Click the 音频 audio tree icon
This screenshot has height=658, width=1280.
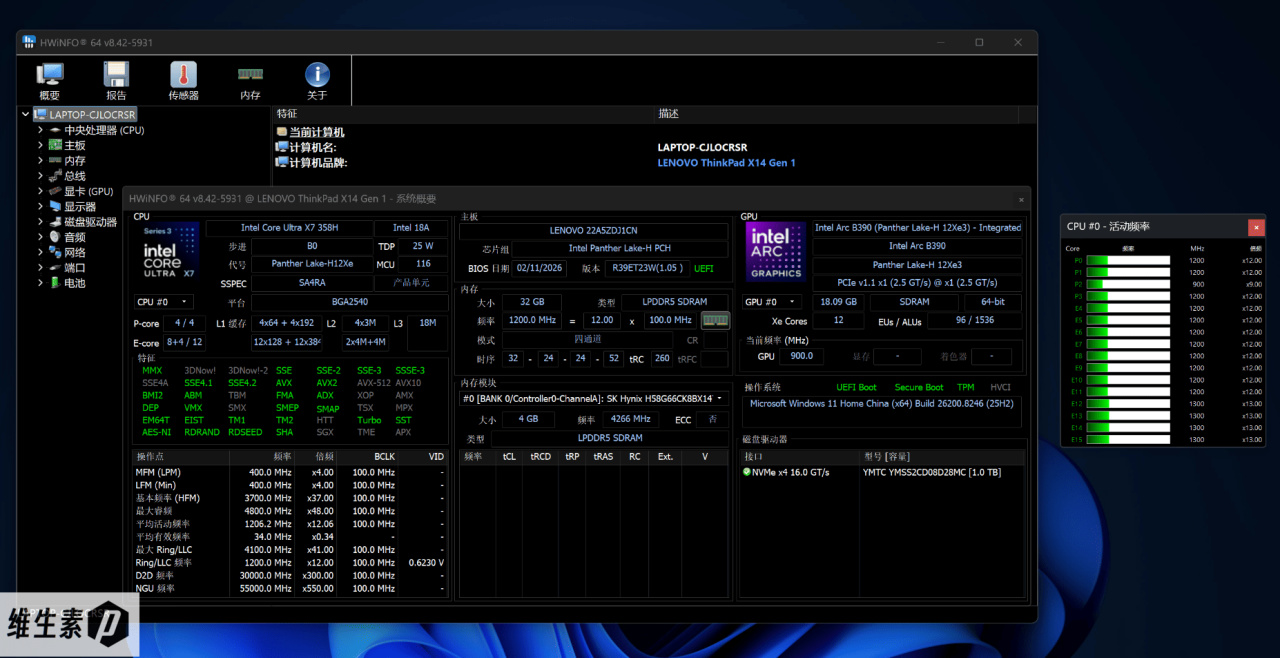pos(55,237)
